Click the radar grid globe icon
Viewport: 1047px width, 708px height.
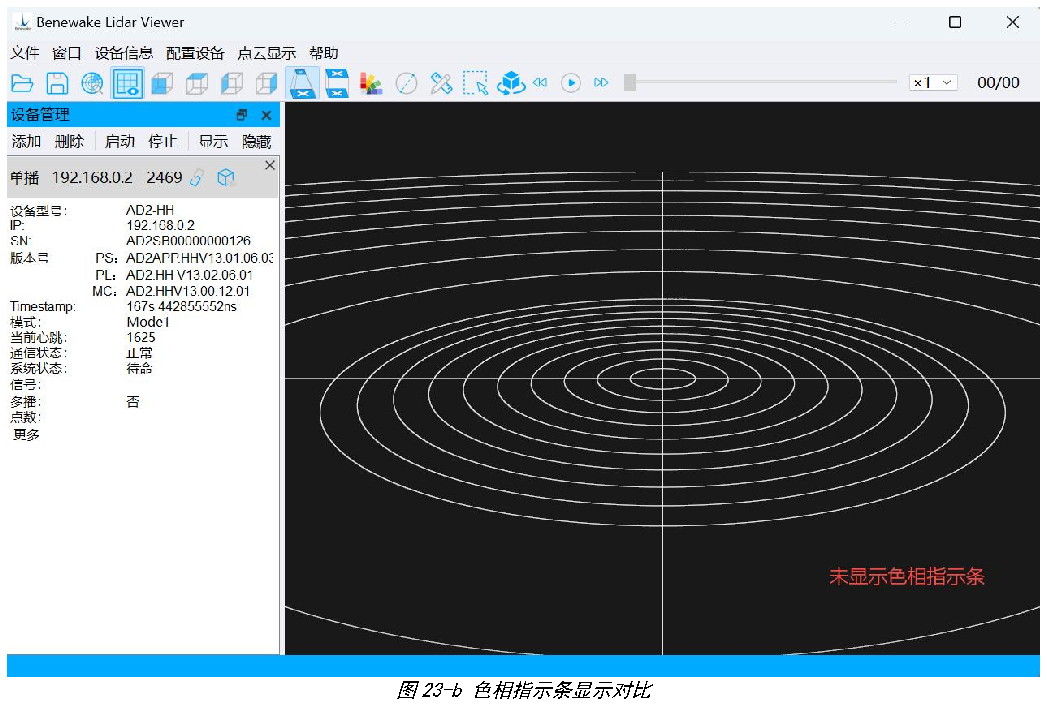(x=92, y=83)
